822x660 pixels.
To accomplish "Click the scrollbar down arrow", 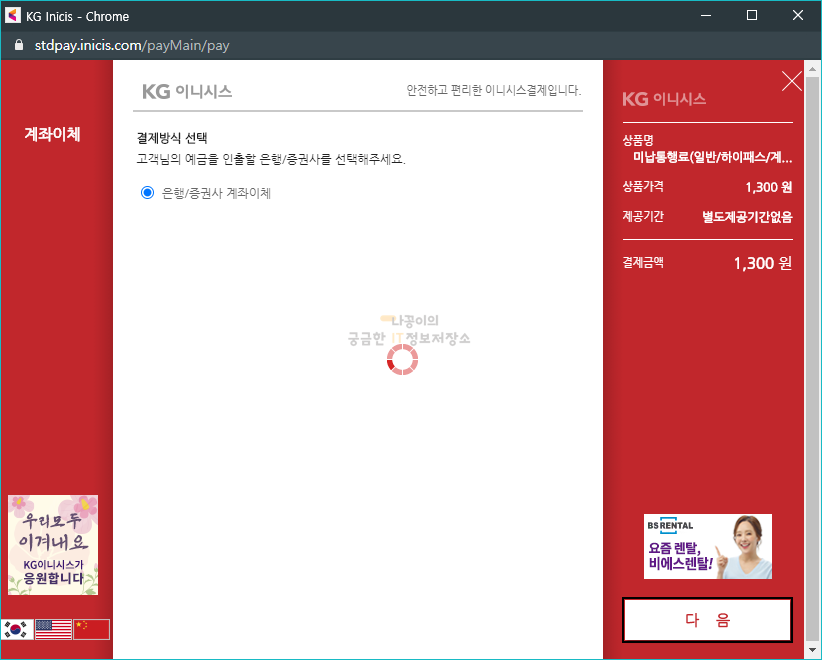I will [x=812, y=650].
